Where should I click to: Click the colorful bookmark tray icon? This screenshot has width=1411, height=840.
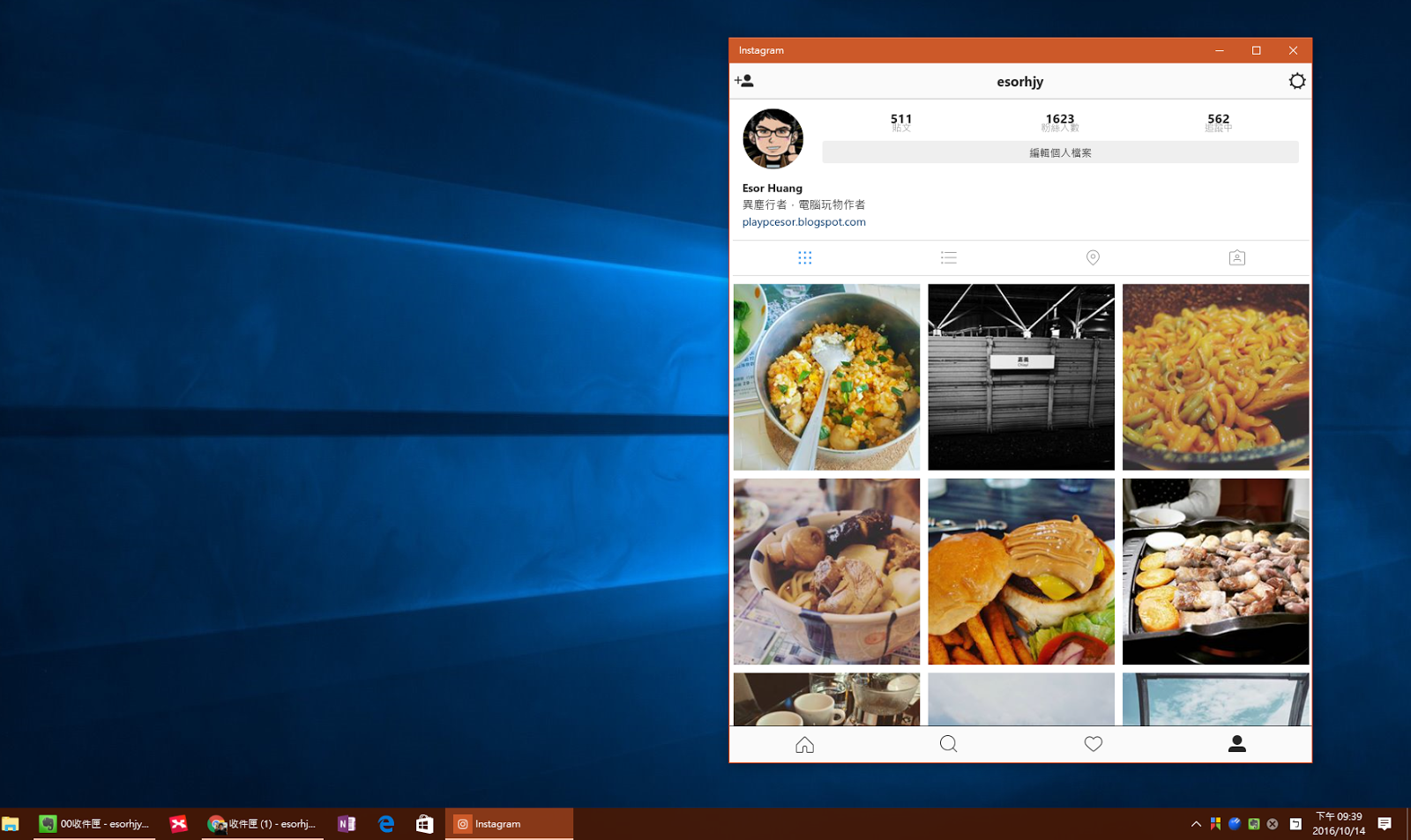point(1215,824)
